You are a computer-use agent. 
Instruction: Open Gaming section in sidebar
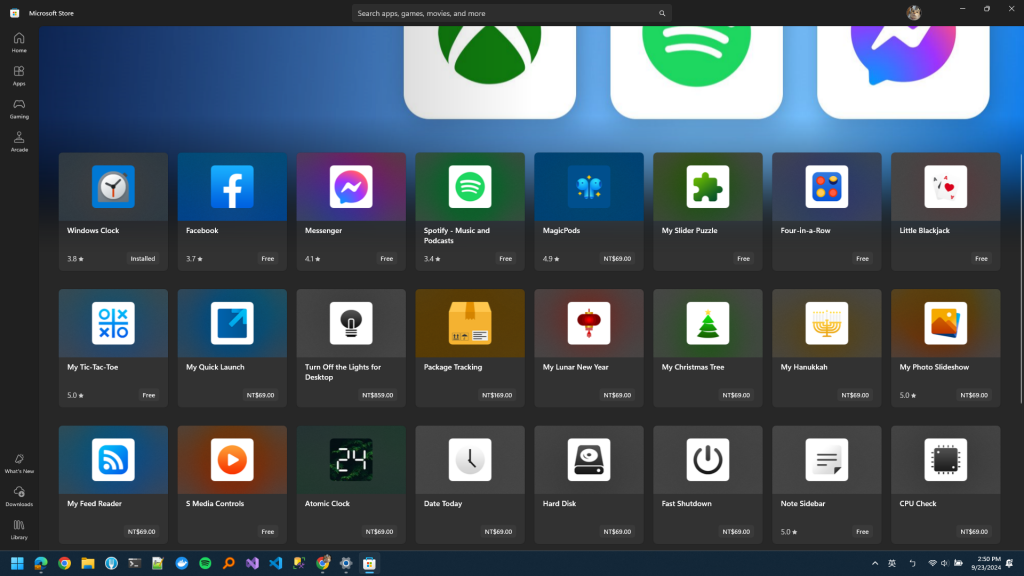(19, 108)
